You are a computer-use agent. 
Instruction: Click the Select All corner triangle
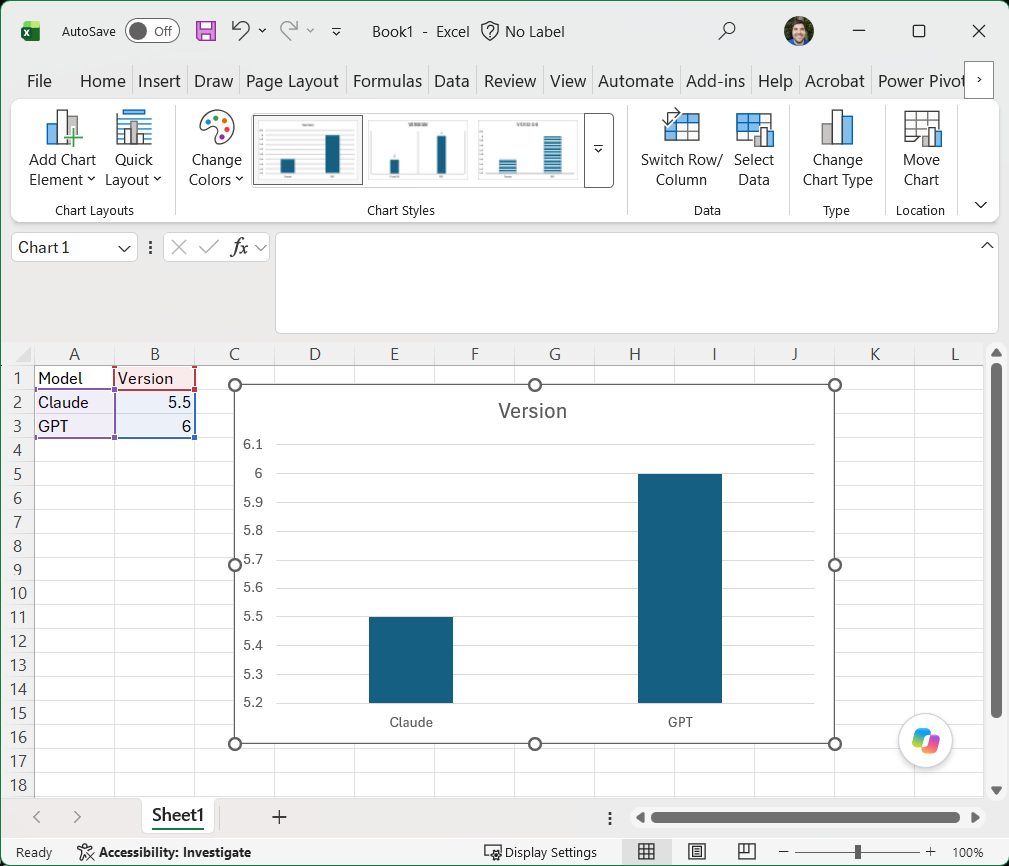pos(23,354)
